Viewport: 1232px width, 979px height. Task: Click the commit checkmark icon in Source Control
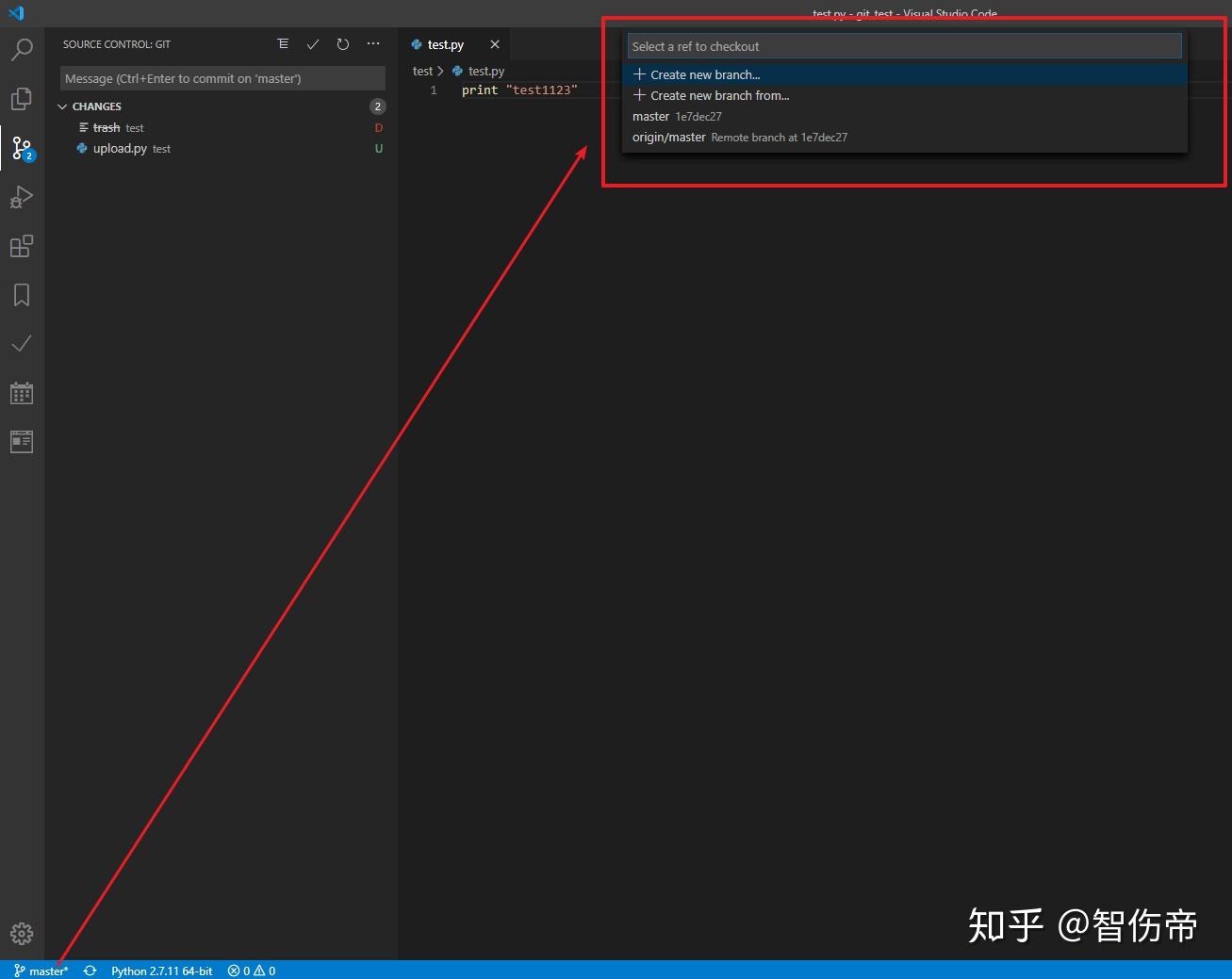[313, 43]
